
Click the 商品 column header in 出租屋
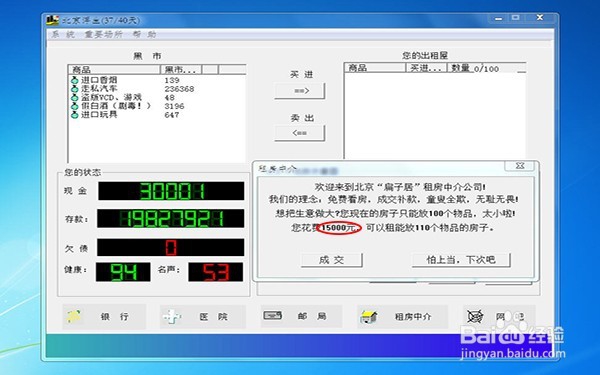375,68
